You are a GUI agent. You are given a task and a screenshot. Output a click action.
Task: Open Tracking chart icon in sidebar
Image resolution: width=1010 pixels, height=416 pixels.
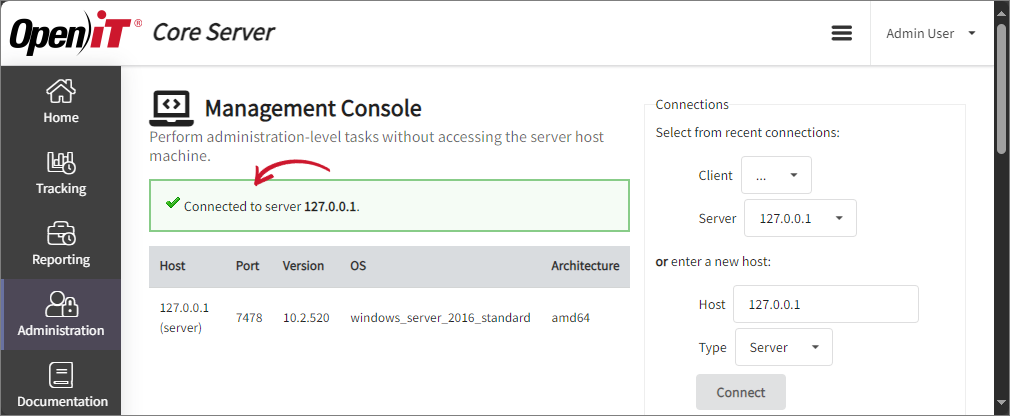tap(61, 163)
